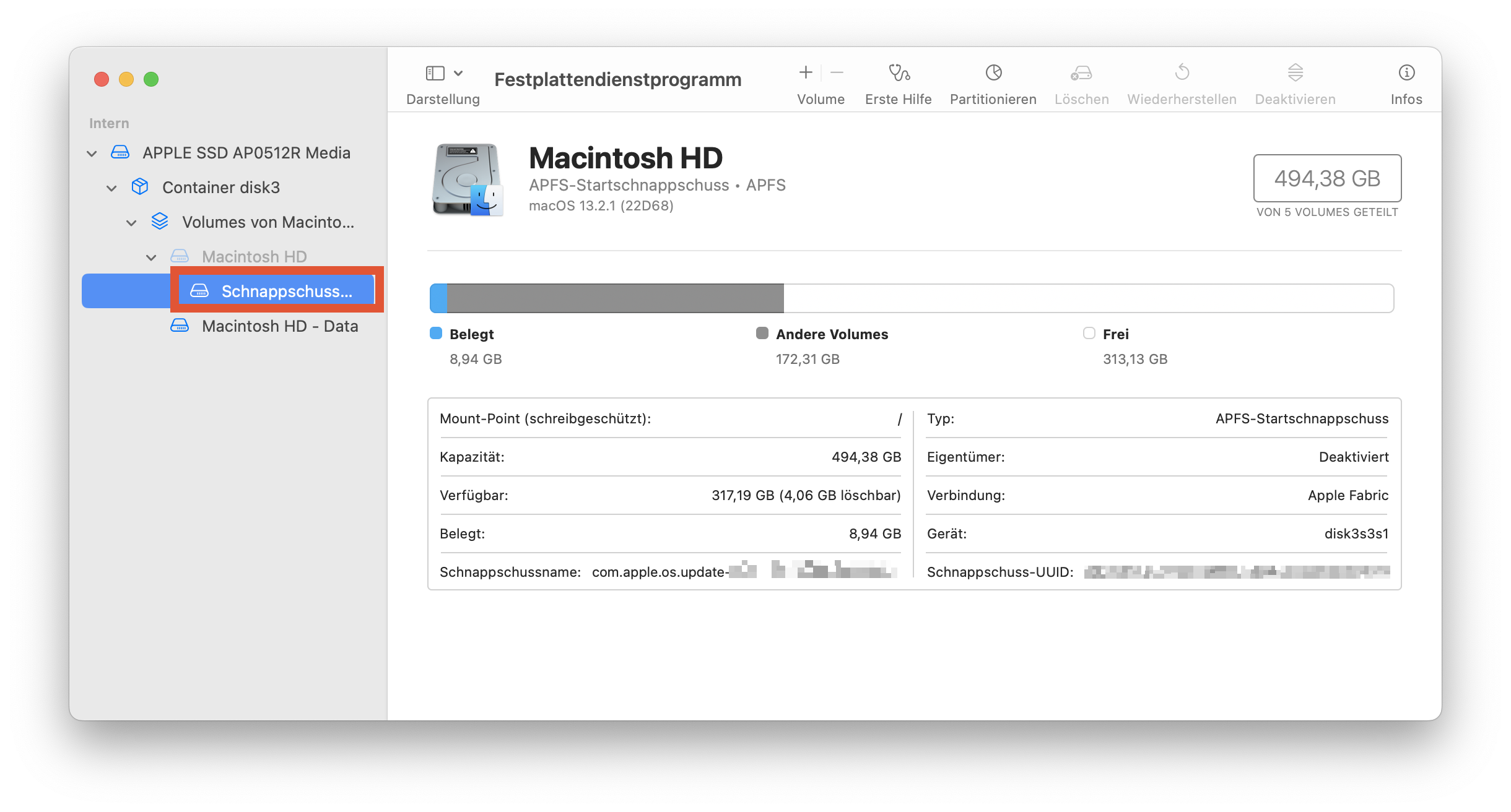
Task: Open the Partitionieren pie chart tool
Action: coord(993,73)
